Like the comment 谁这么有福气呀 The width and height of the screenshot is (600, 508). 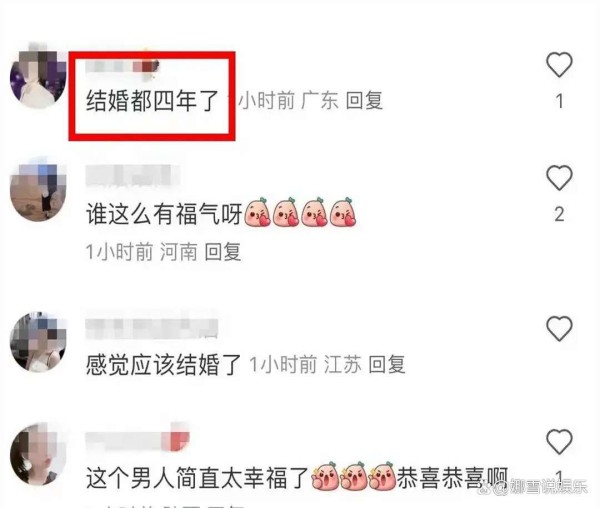pos(559,178)
